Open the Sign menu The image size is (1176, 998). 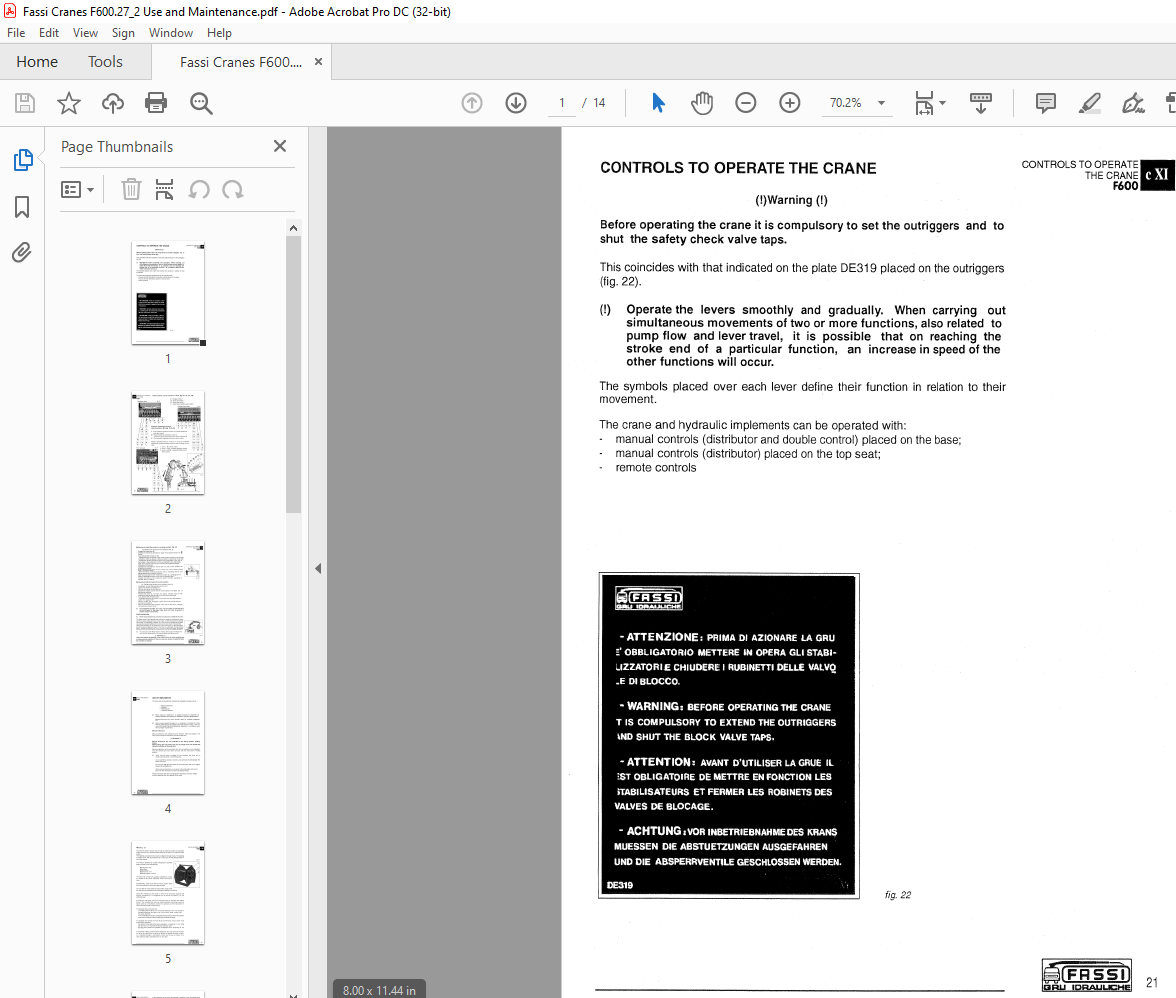coord(123,32)
